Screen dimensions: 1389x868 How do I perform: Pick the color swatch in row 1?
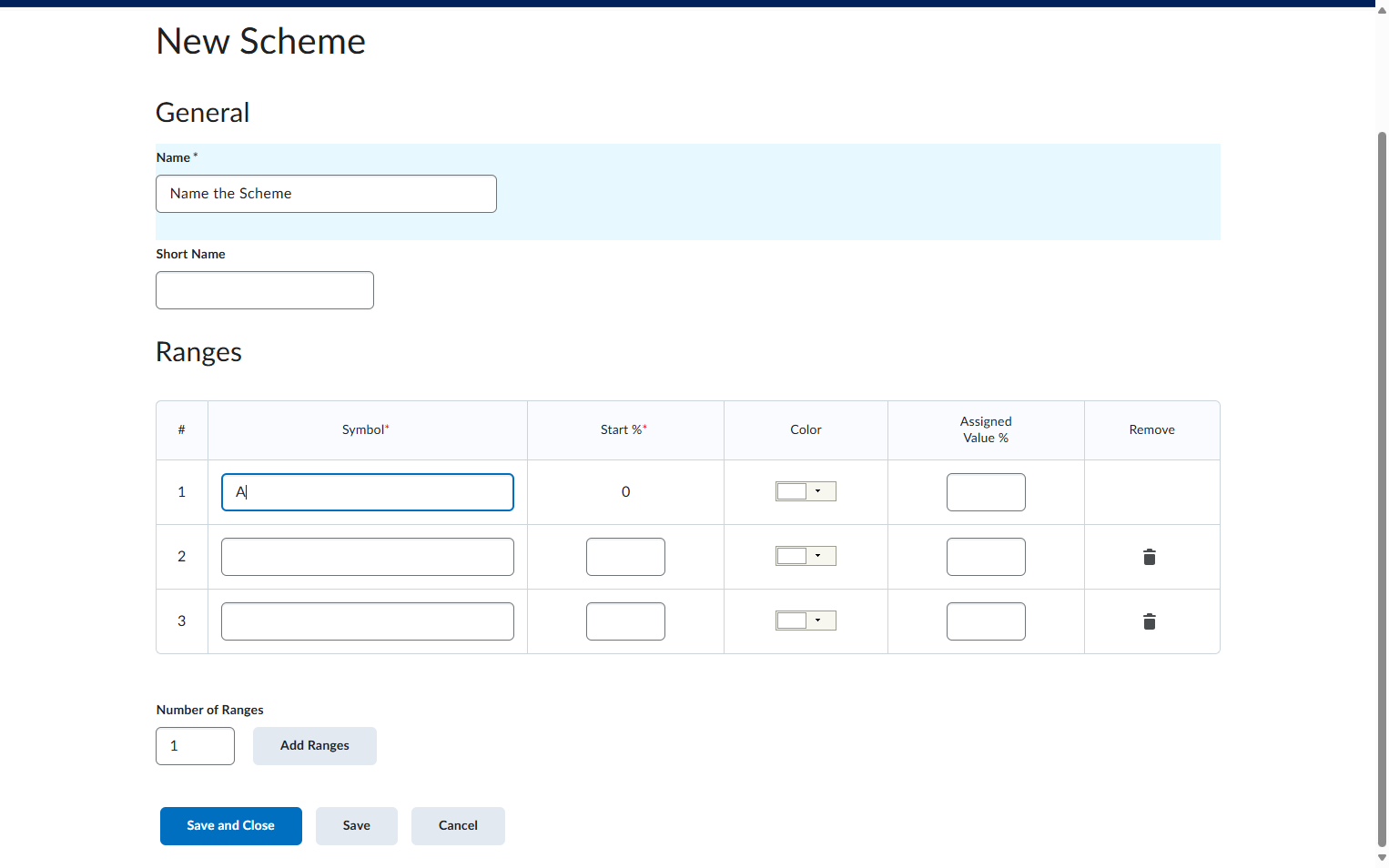point(792,491)
